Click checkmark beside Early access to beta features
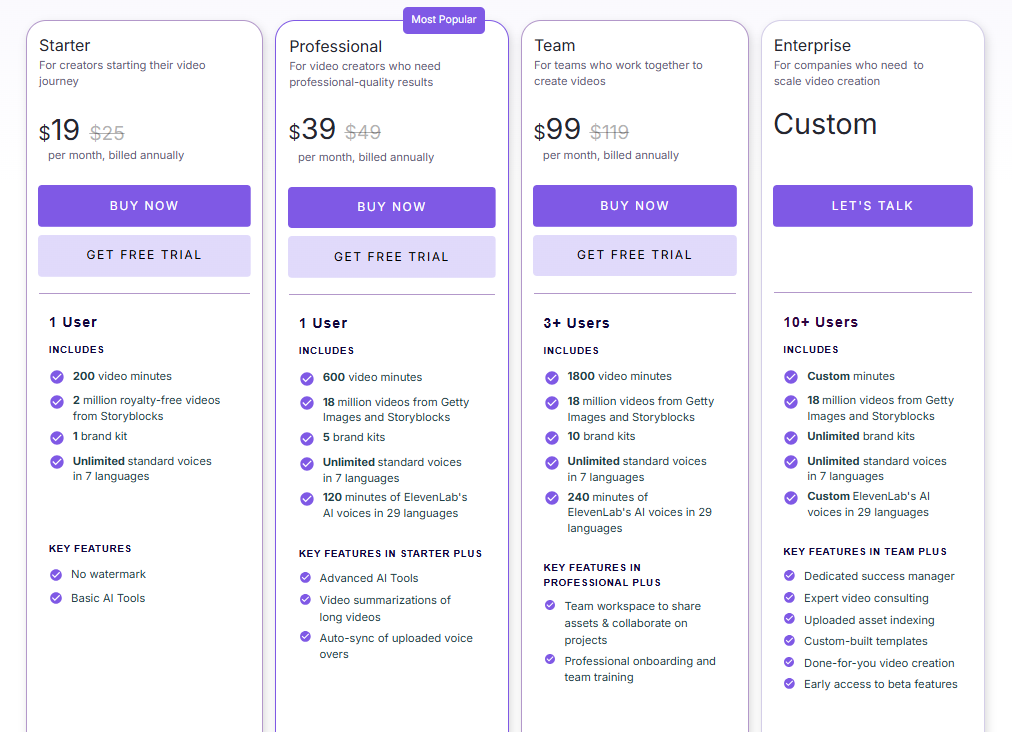 pyautogui.click(x=789, y=683)
